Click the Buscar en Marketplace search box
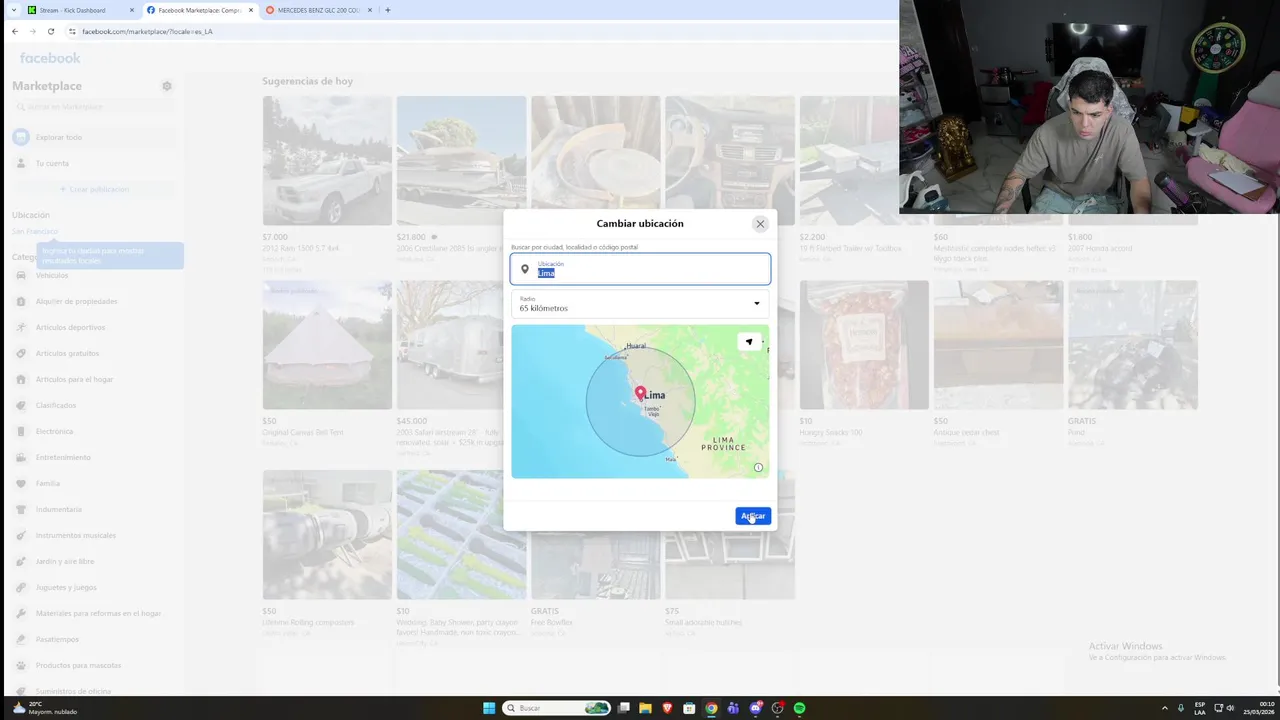 pyautogui.click(x=96, y=107)
